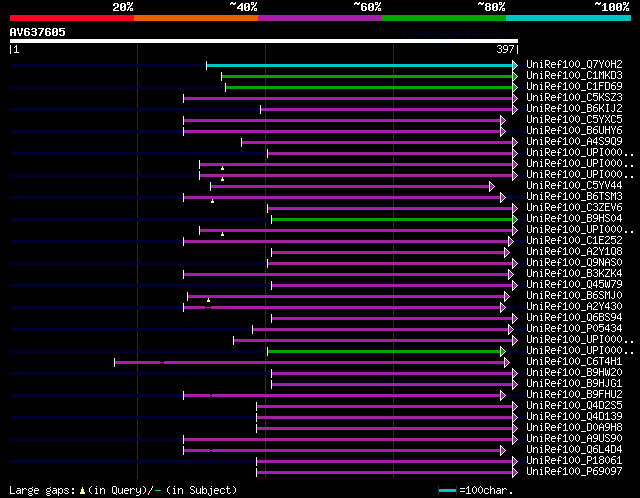Click the yellow gap icon in legend
The height and width of the screenshot is (498, 640).
pos(82,490)
